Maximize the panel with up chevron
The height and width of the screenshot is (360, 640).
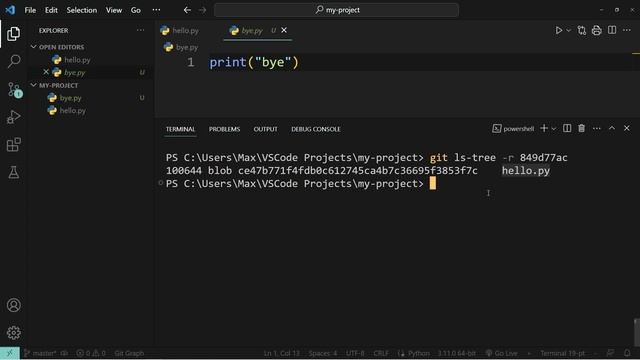(611, 128)
